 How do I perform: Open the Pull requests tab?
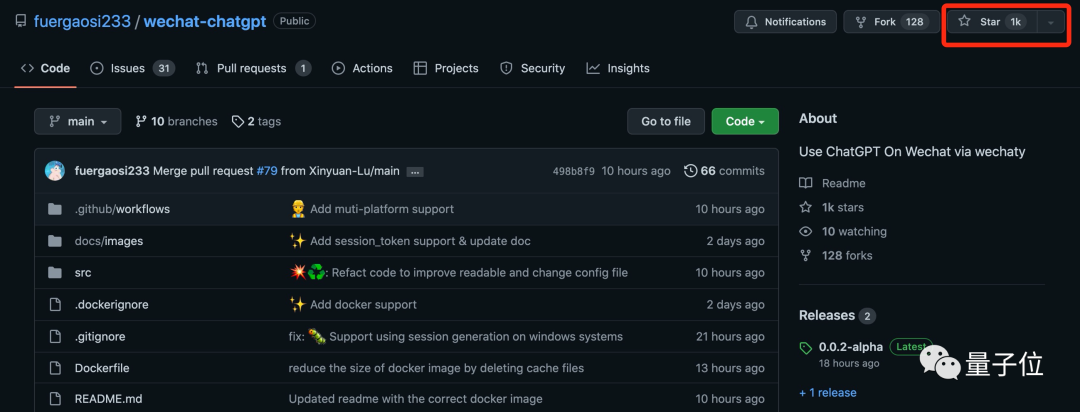coord(253,68)
